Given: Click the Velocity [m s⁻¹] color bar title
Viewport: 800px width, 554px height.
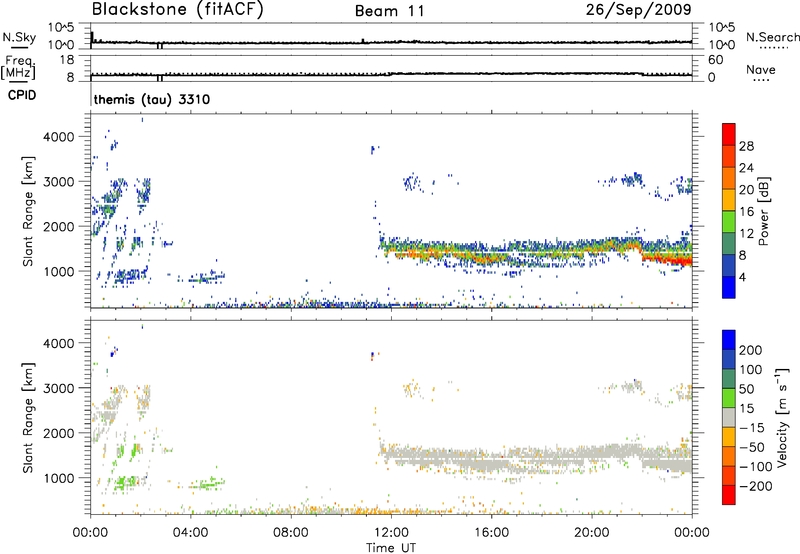Looking at the screenshot, I should click(x=782, y=417).
